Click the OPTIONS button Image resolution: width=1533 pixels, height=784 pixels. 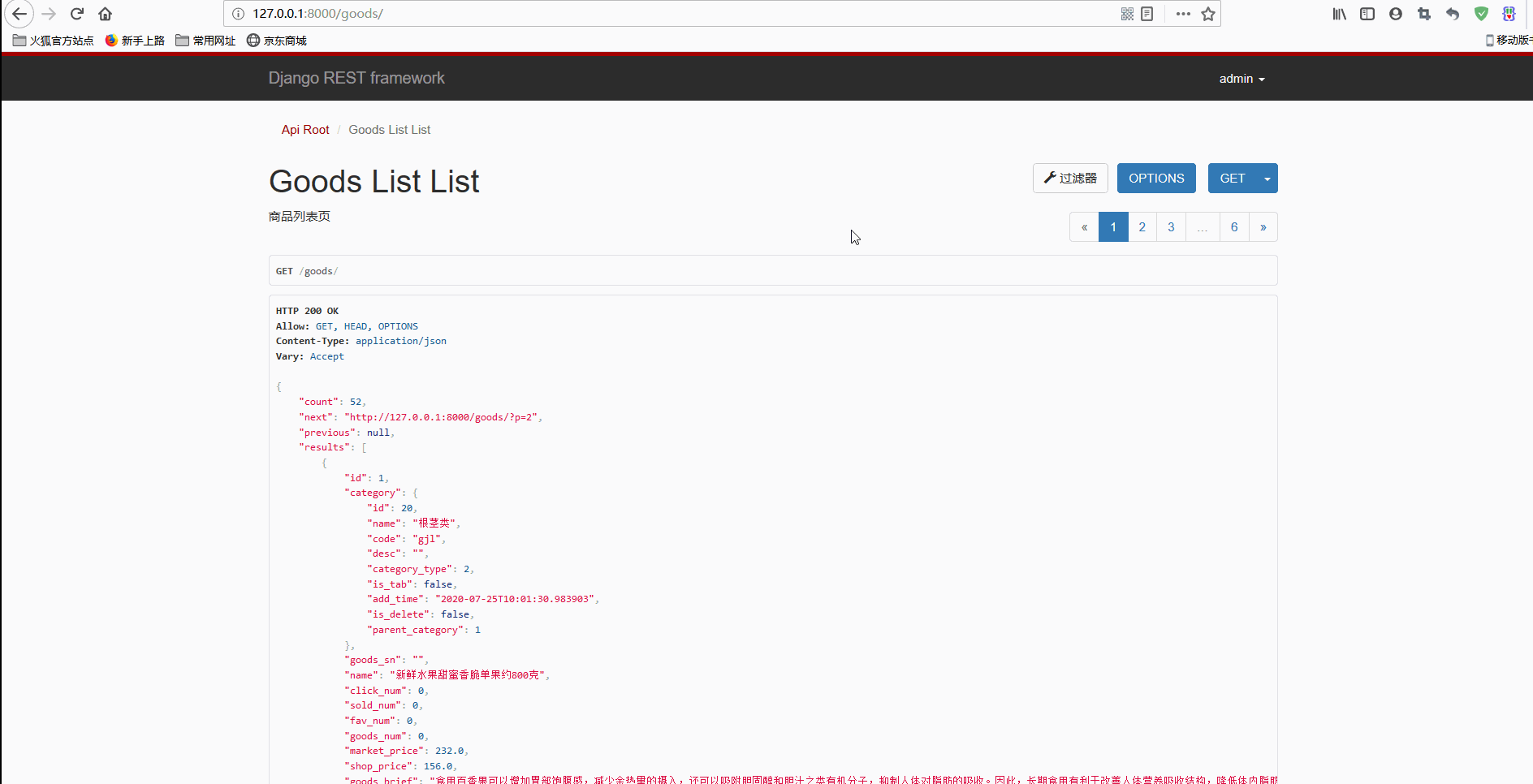point(1156,178)
